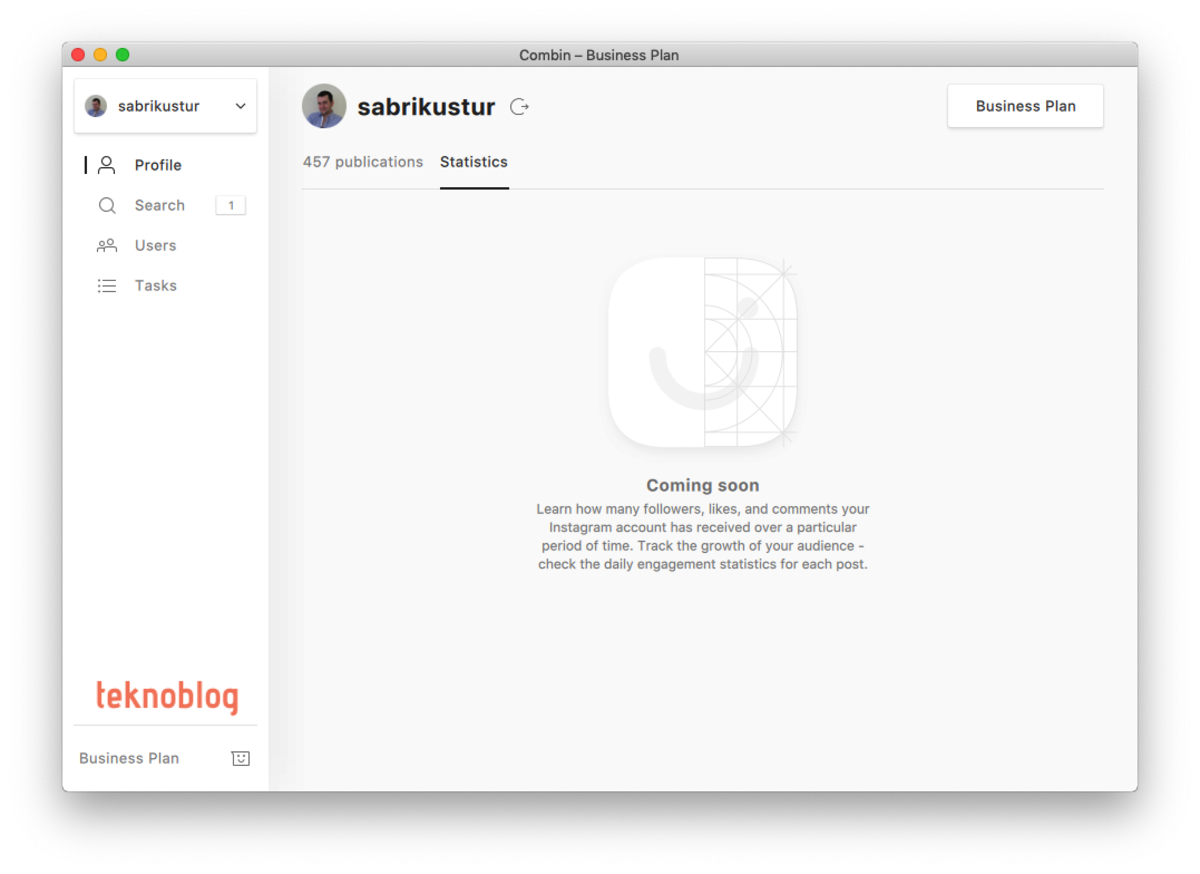Screen dimensions: 1200x874
Task: Click the large sabrikustur profile avatar
Action: 324,106
